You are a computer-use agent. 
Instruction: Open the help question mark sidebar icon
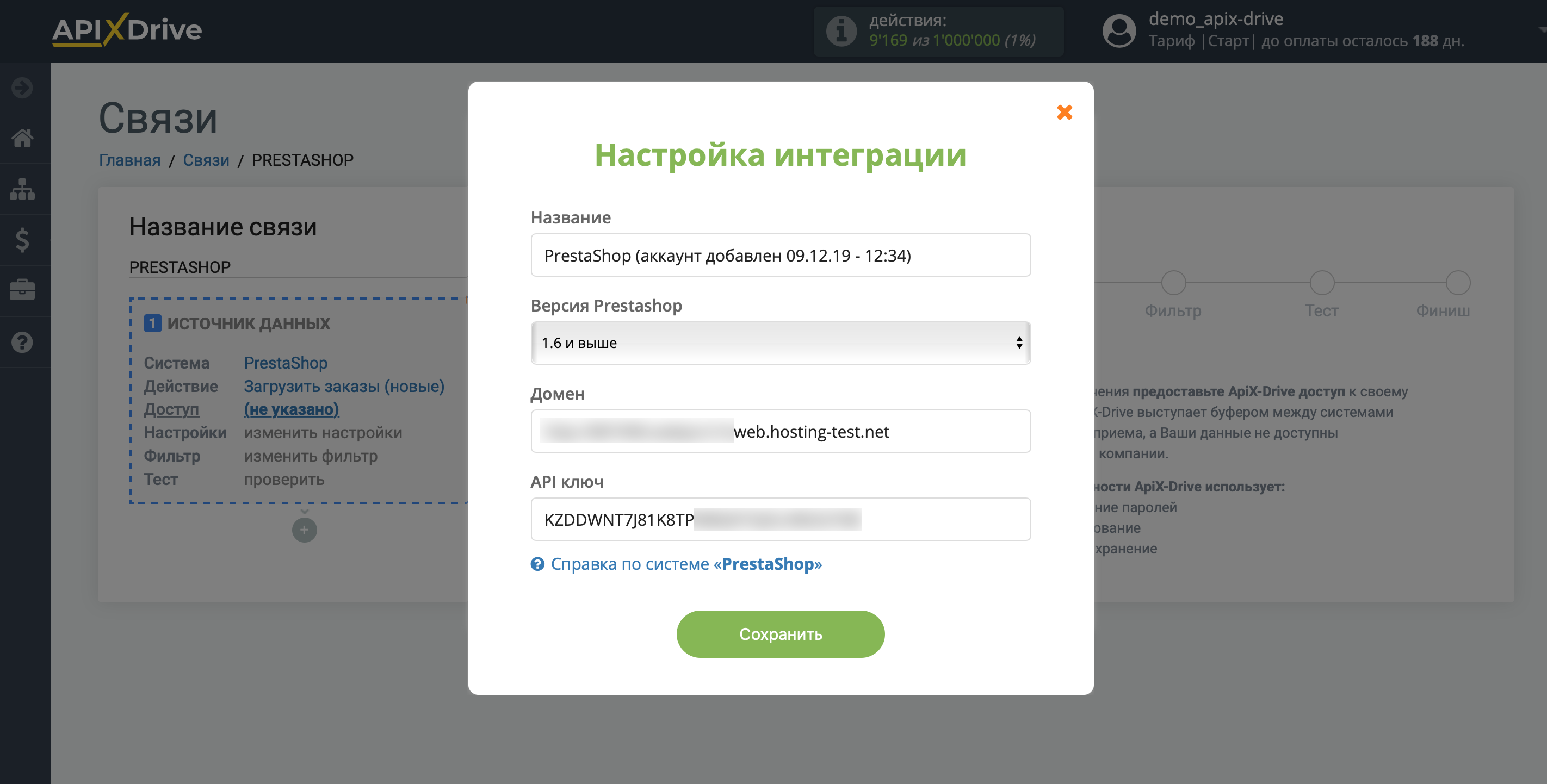coord(22,342)
